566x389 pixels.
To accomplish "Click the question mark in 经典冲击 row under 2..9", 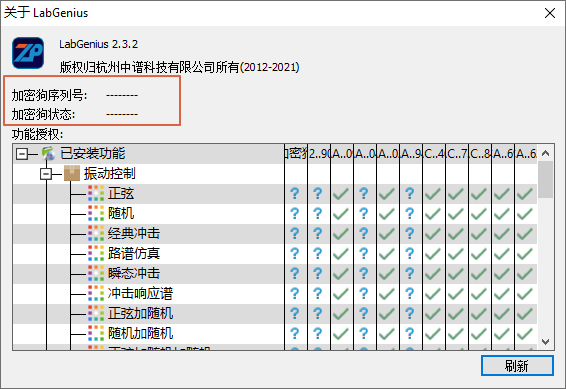I will 318,234.
